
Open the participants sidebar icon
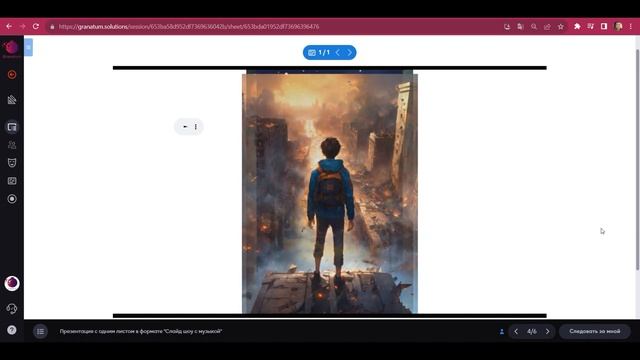12,145
